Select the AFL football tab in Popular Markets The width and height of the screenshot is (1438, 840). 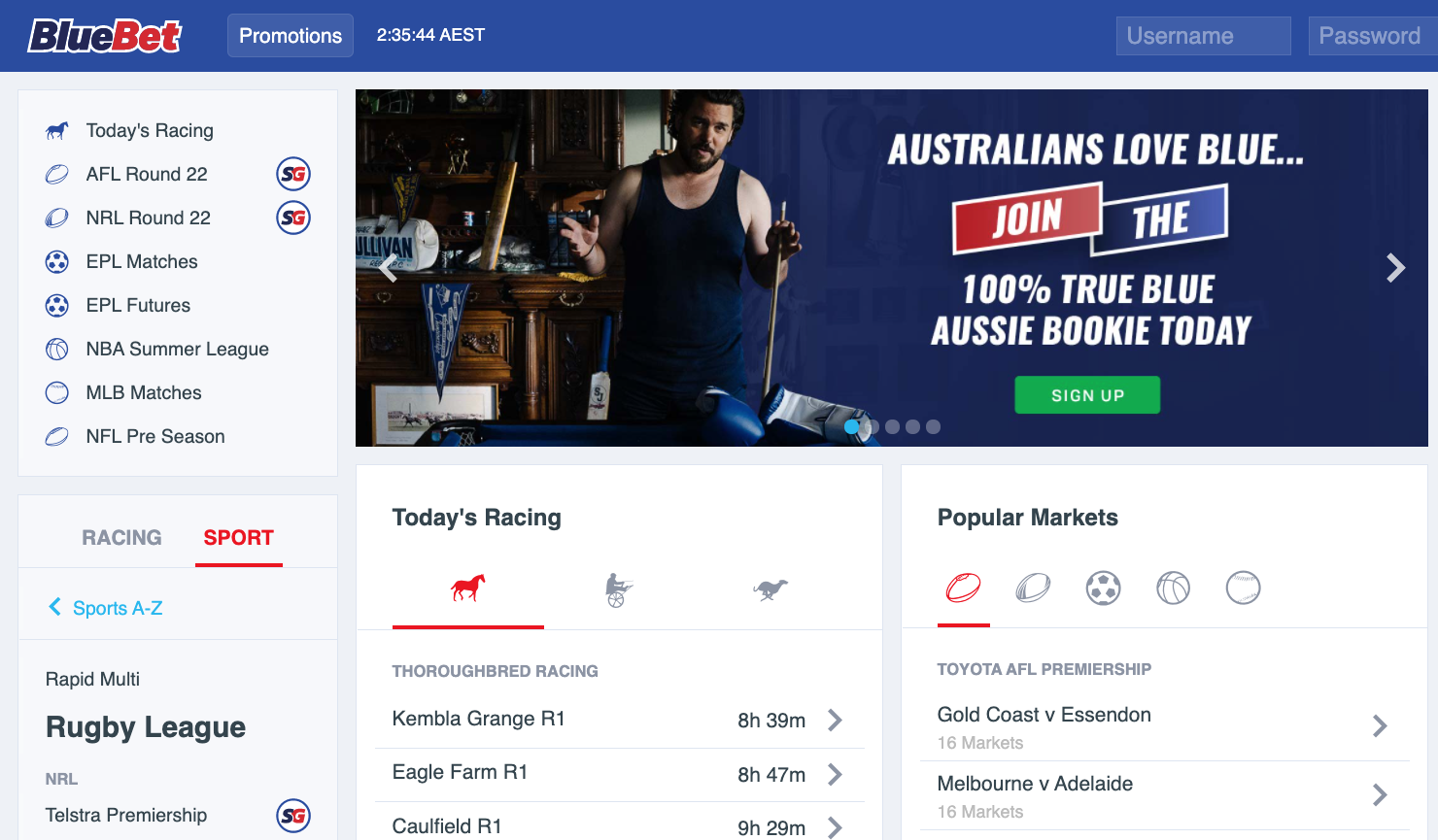964,588
